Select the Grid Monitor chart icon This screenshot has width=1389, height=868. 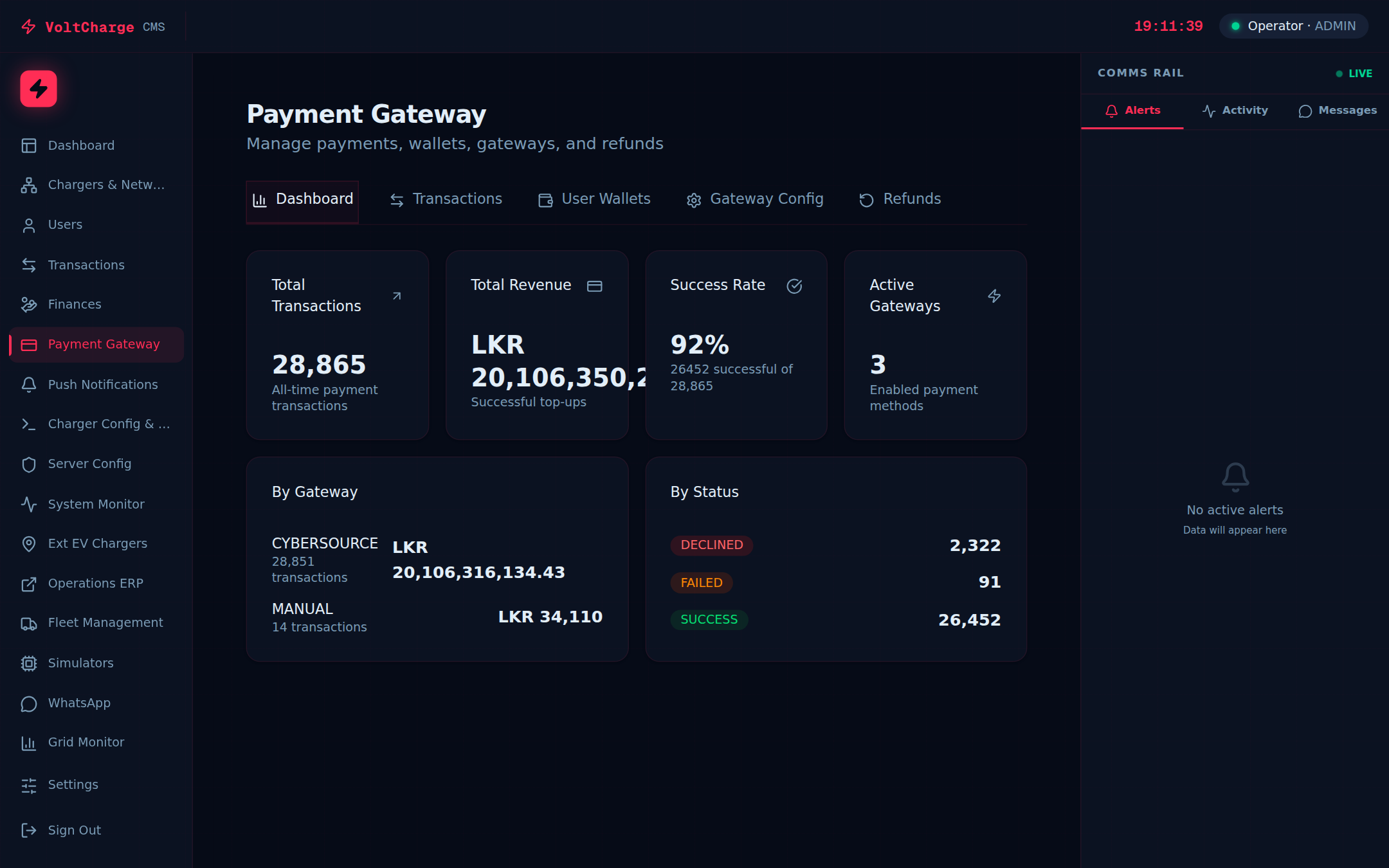(x=29, y=743)
